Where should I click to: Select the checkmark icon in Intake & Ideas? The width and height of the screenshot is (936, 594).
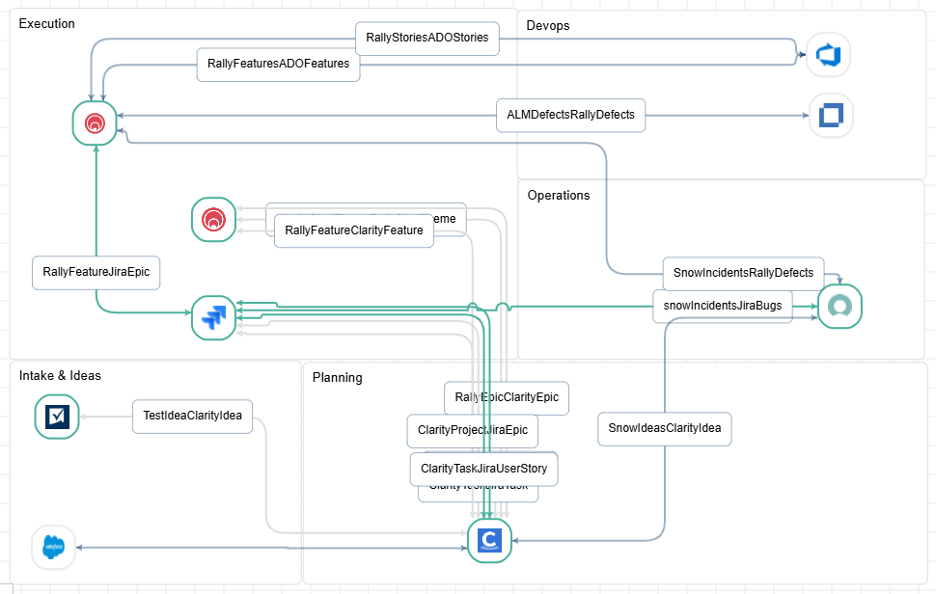point(56,416)
